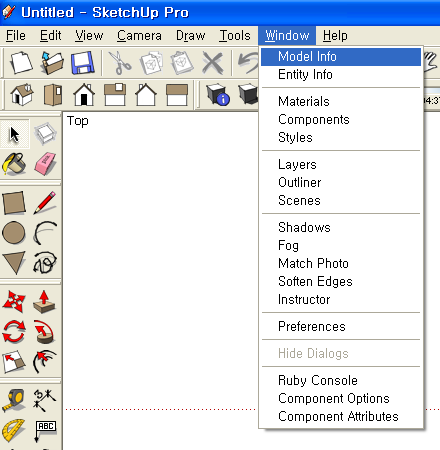Switch to Top view icon
The width and height of the screenshot is (440, 450).
[x=53, y=94]
